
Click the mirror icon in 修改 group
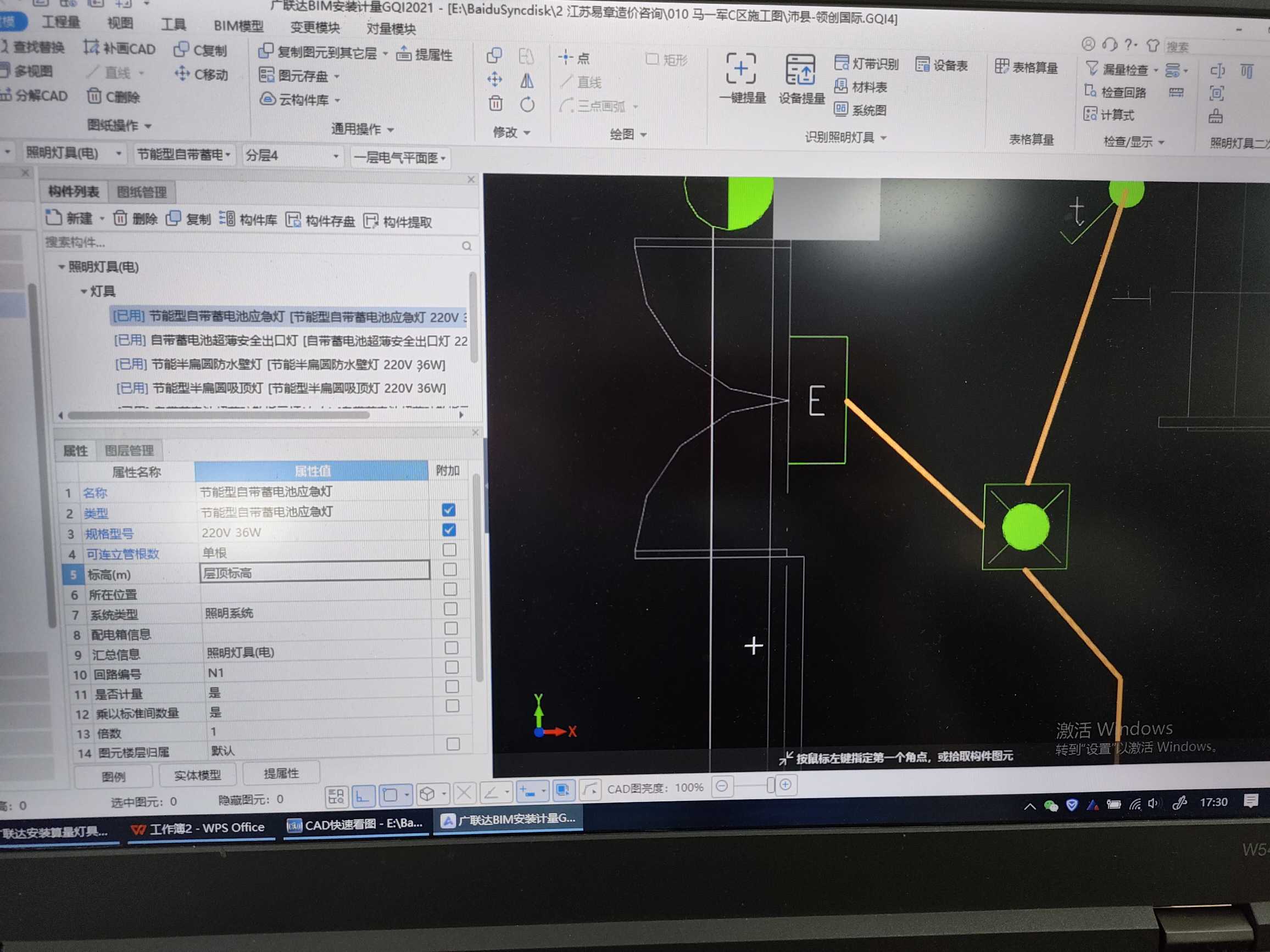pyautogui.click(x=526, y=80)
